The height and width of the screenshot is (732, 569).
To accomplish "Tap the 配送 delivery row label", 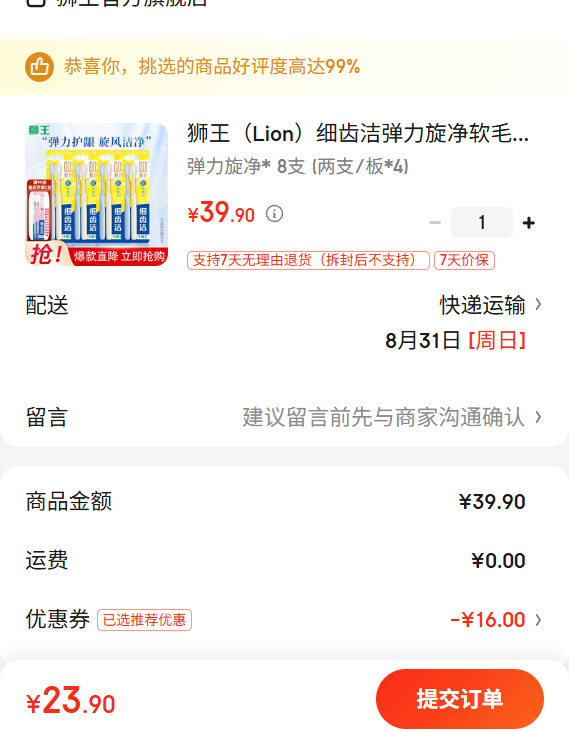I will click(x=47, y=305).
